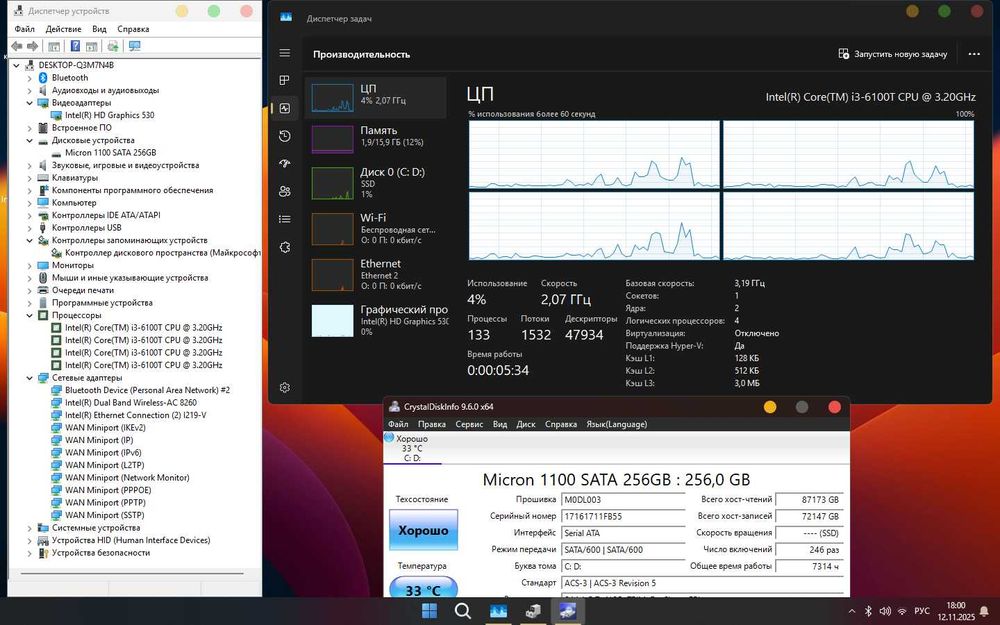Viewport: 1000px width, 625px height.
Task: Collapse DESKTOP-Q3M7N4B root node
Action: coord(17,65)
